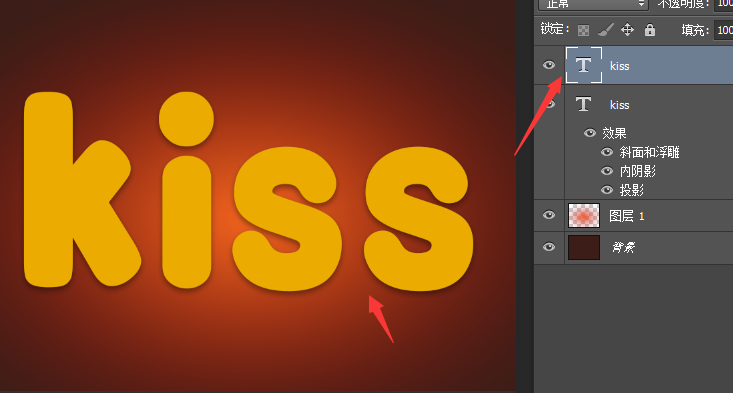Toggle visibility of the 背景 layer
The image size is (733, 393).
(549, 247)
